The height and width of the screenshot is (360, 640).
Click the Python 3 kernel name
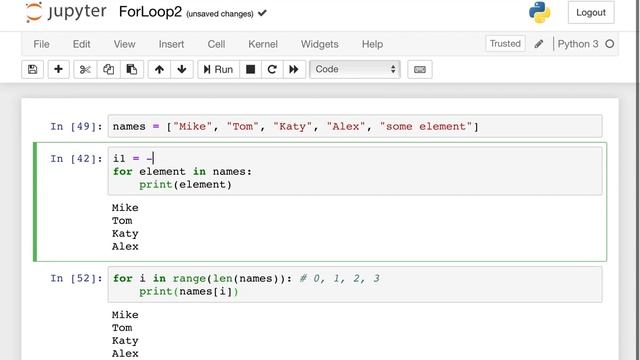578,44
